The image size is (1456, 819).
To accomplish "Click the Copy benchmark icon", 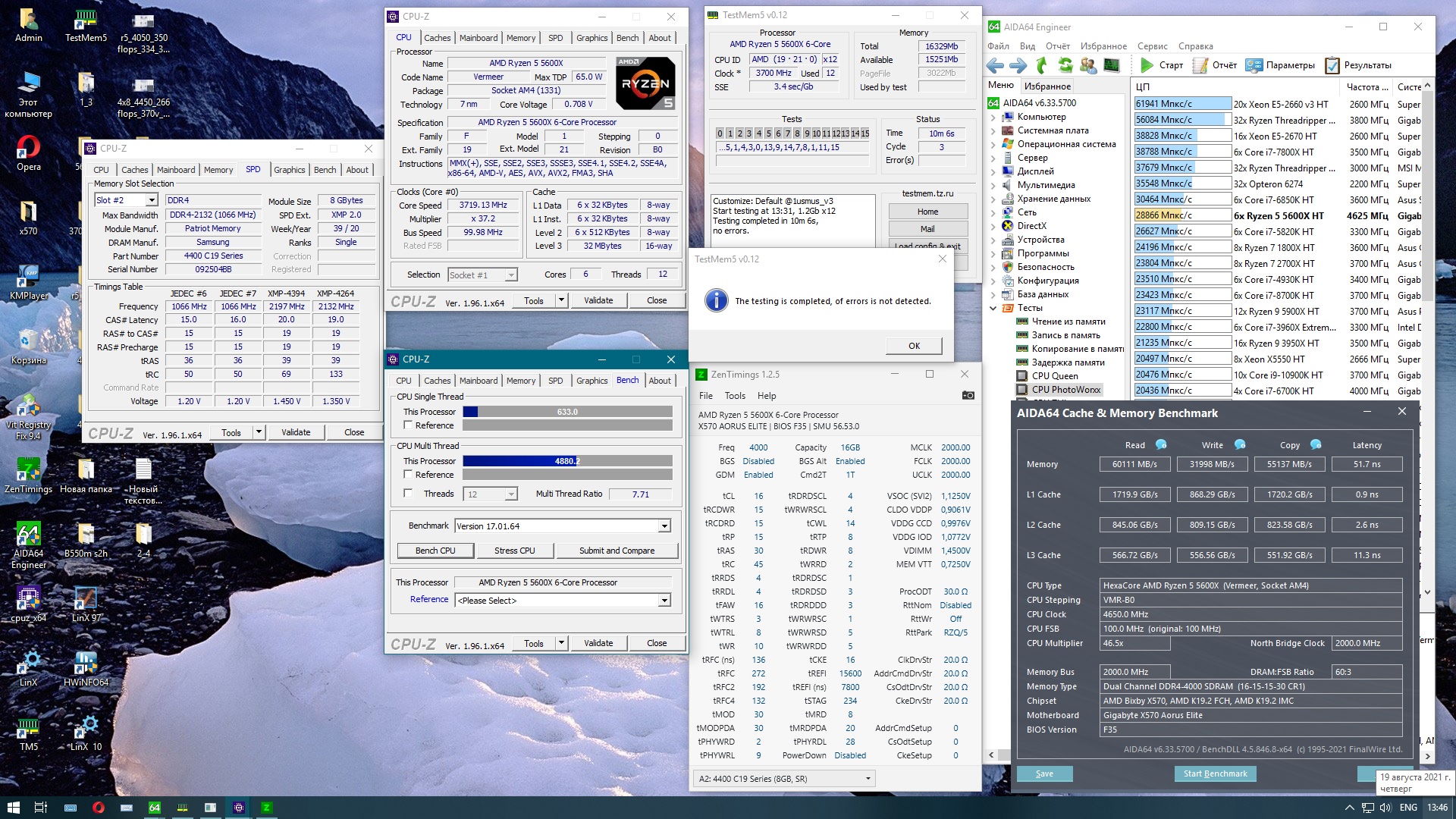I will [1316, 444].
